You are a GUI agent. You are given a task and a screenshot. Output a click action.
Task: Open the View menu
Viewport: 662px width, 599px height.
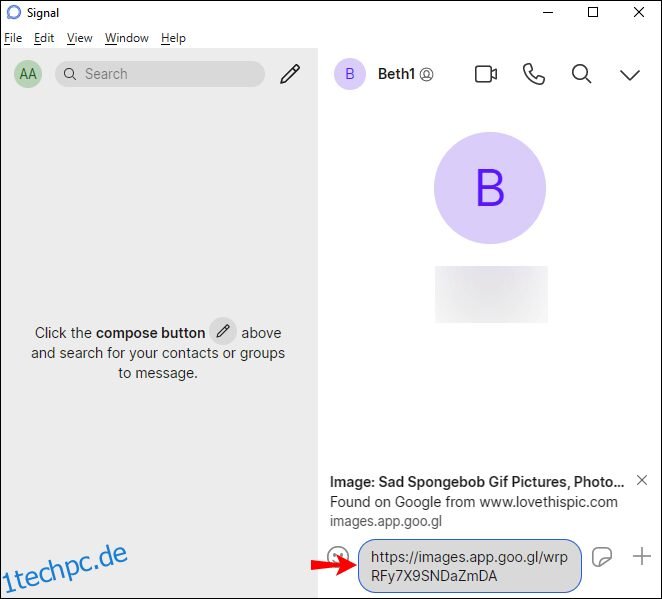click(x=79, y=38)
